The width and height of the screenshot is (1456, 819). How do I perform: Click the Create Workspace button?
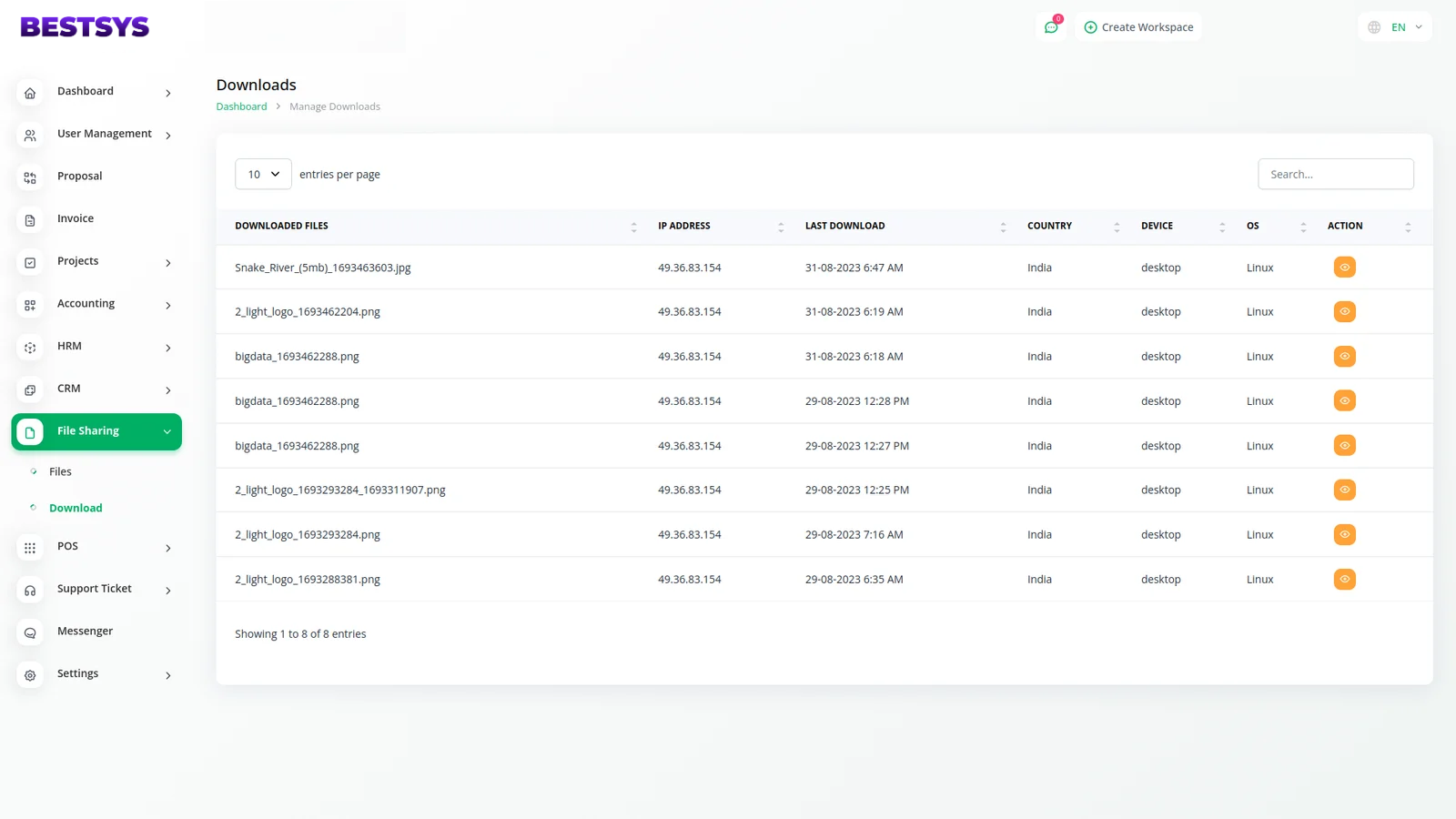tap(1138, 27)
